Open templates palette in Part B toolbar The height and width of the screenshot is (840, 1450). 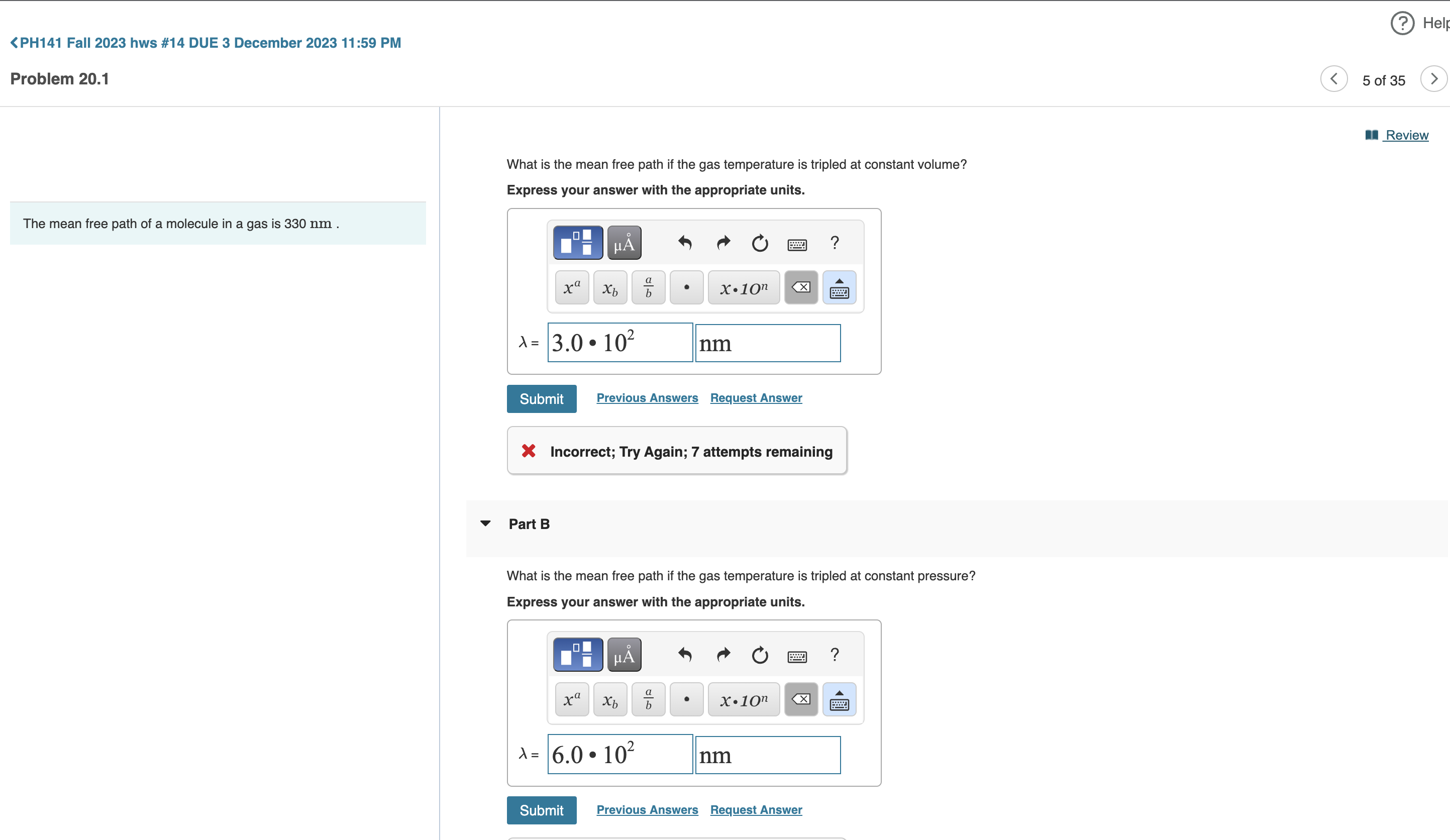click(578, 655)
